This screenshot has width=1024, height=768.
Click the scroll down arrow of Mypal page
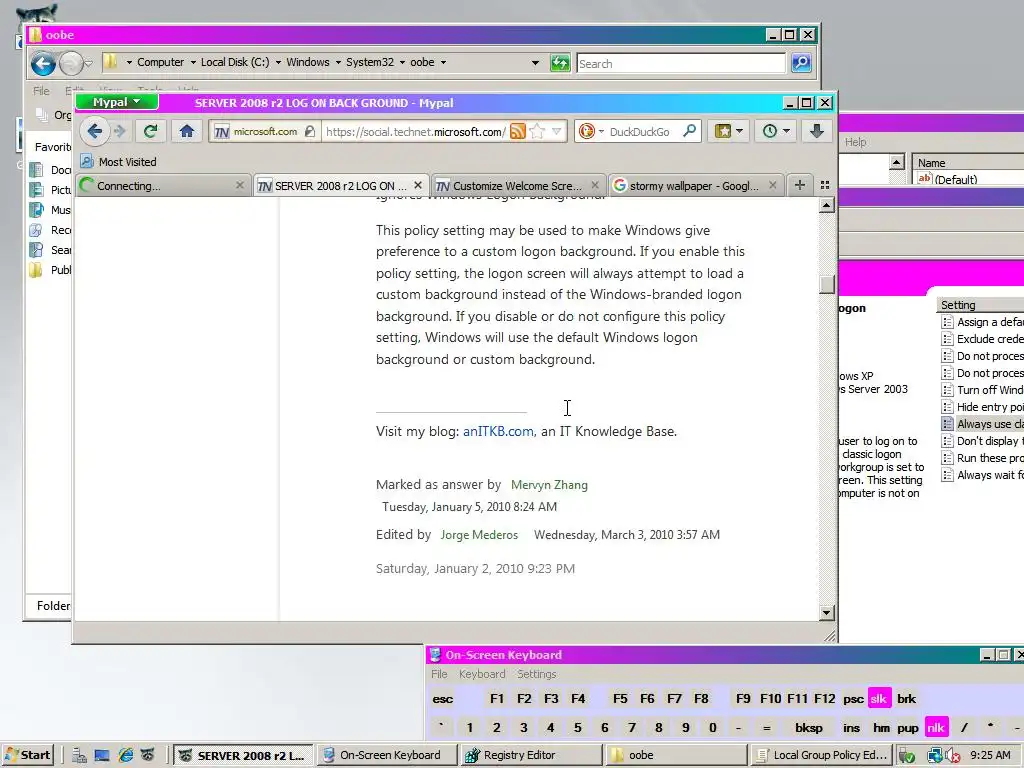pyautogui.click(x=827, y=613)
